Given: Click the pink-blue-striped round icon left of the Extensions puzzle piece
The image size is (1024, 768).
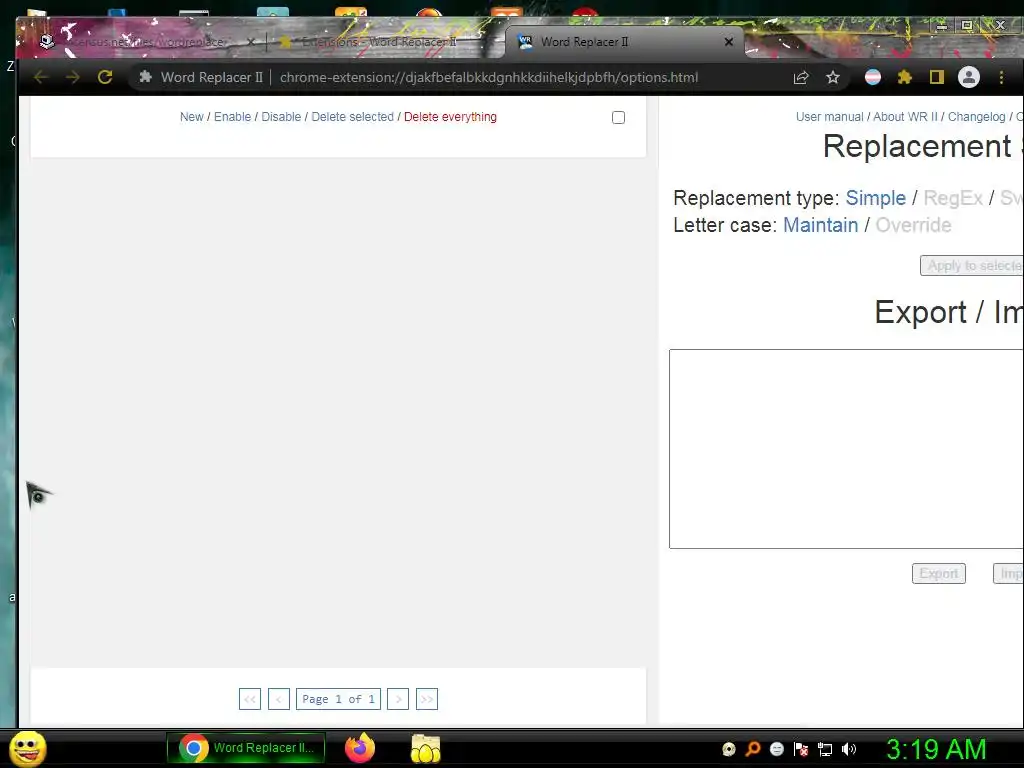Looking at the screenshot, I should (872, 77).
